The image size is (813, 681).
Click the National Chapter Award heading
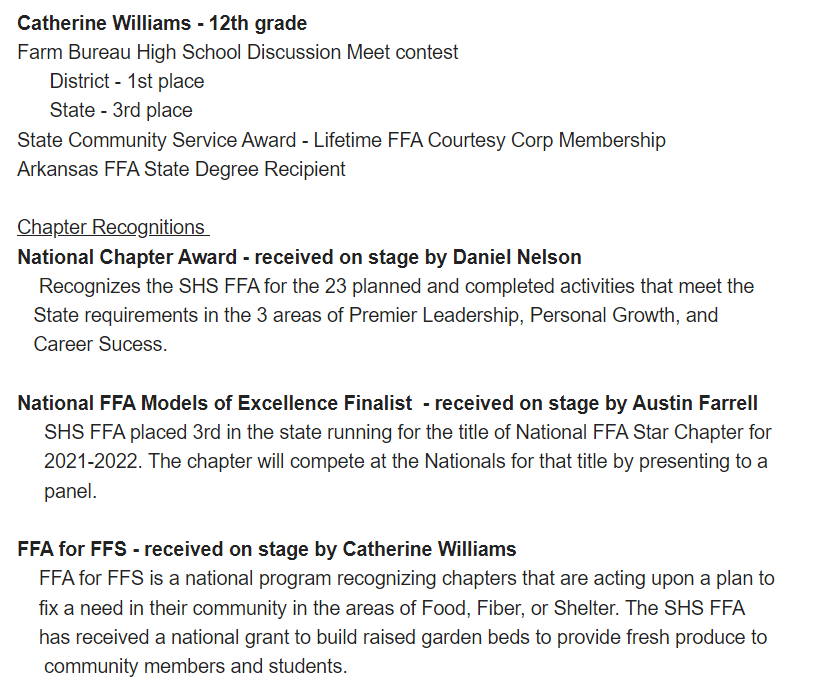click(x=299, y=257)
